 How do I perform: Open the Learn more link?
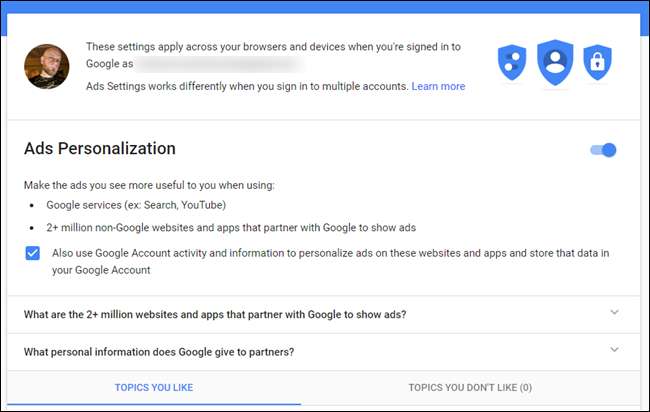[438, 87]
